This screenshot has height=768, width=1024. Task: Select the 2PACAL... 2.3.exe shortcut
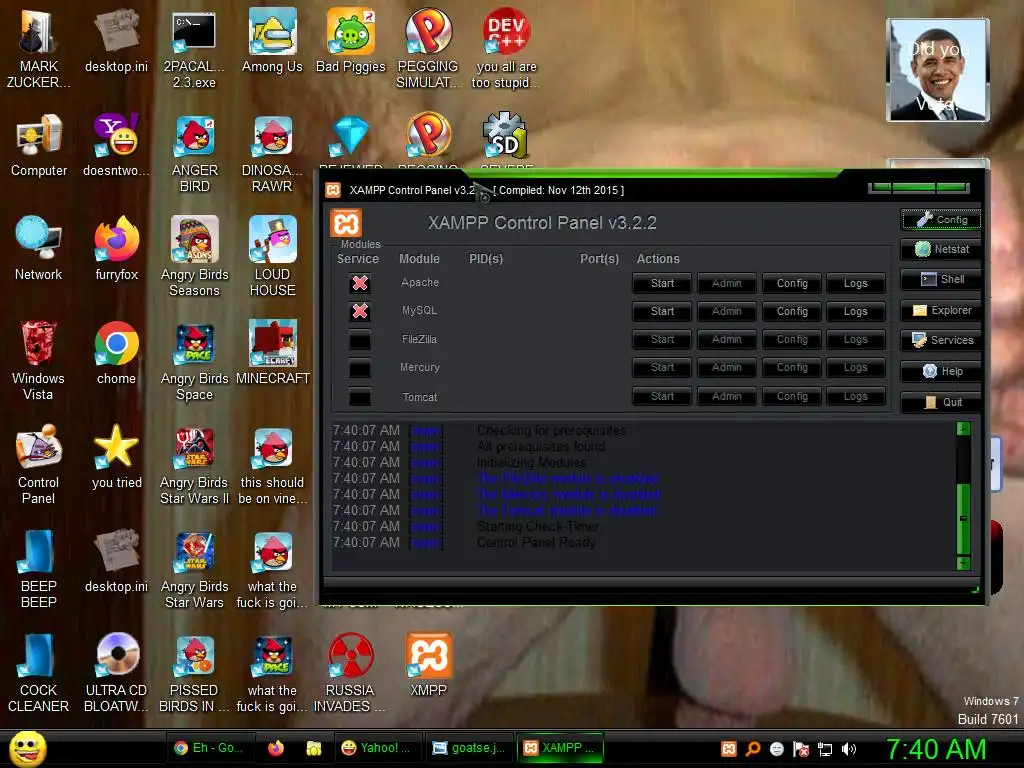[194, 48]
